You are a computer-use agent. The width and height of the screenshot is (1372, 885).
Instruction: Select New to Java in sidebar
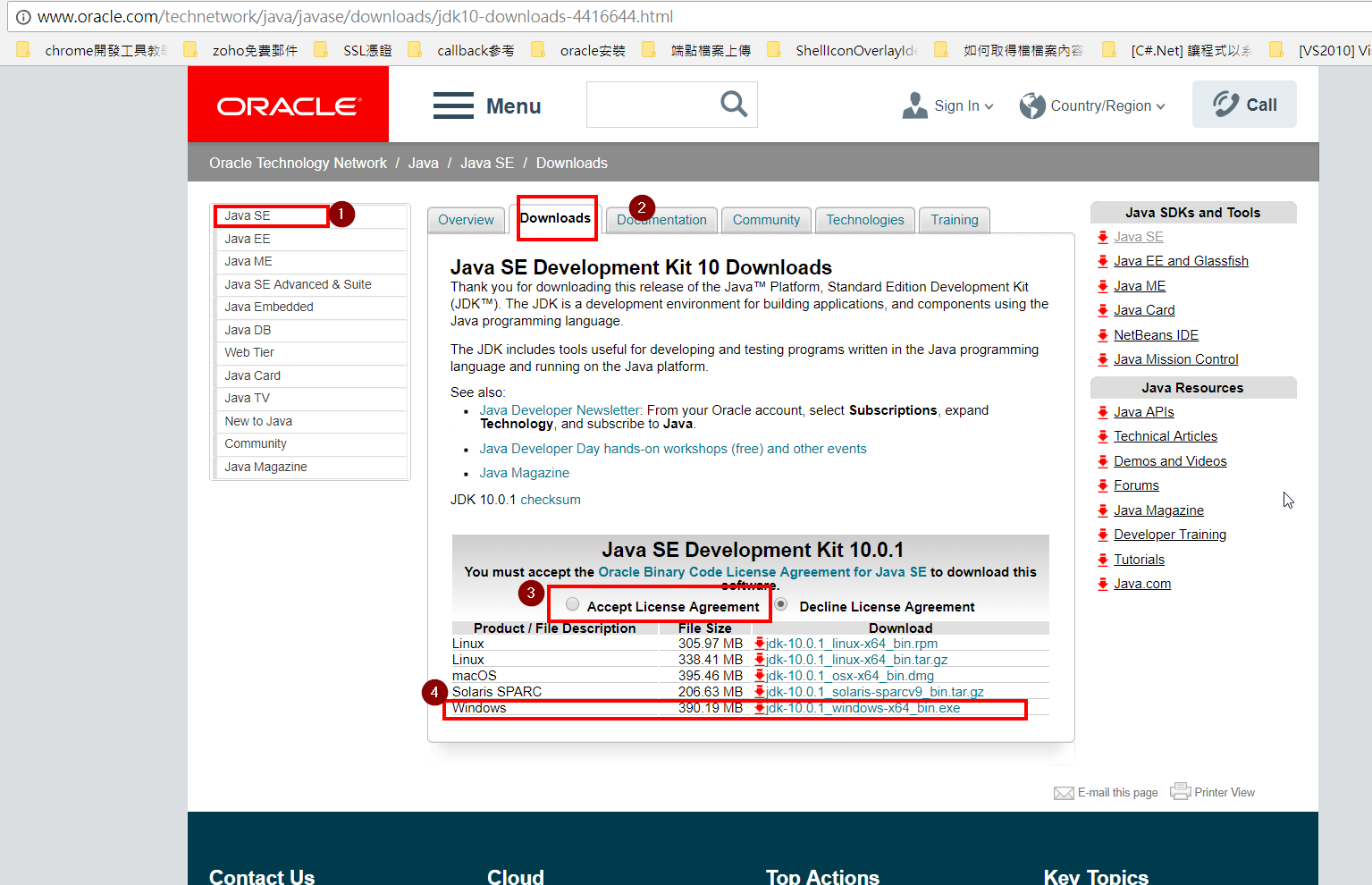[310, 421]
